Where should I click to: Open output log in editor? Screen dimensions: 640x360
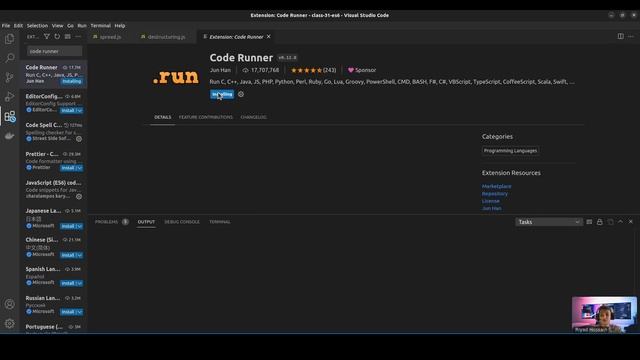[x=610, y=222]
